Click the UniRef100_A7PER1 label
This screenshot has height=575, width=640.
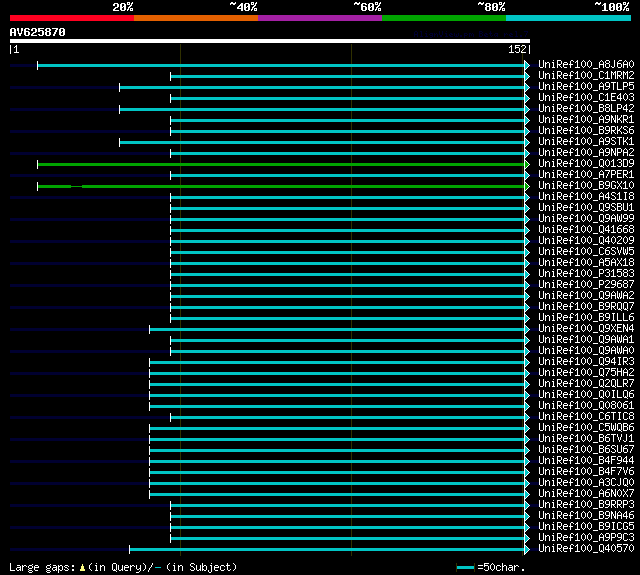click(586, 175)
